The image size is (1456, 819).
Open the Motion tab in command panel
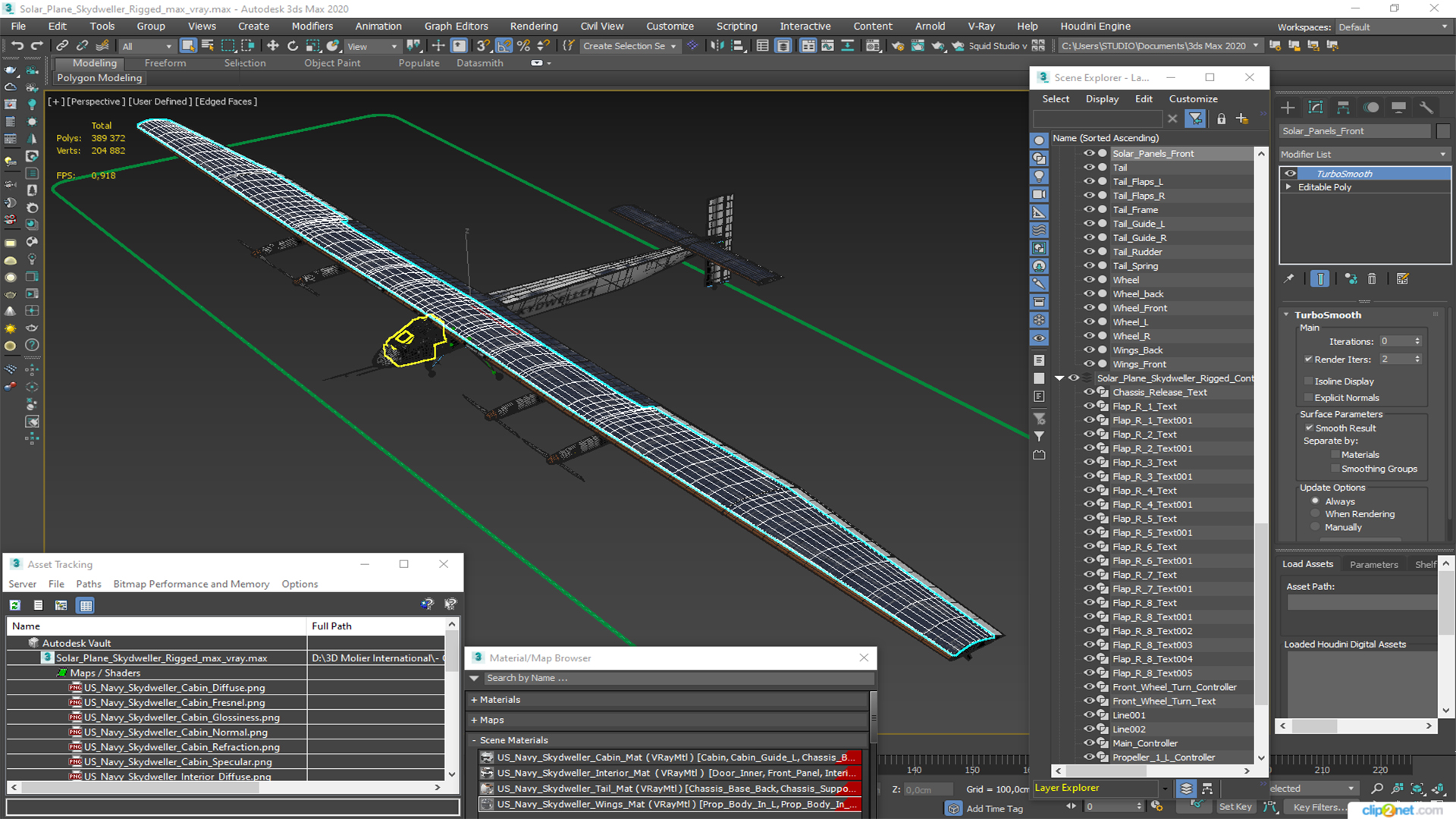point(1371,108)
